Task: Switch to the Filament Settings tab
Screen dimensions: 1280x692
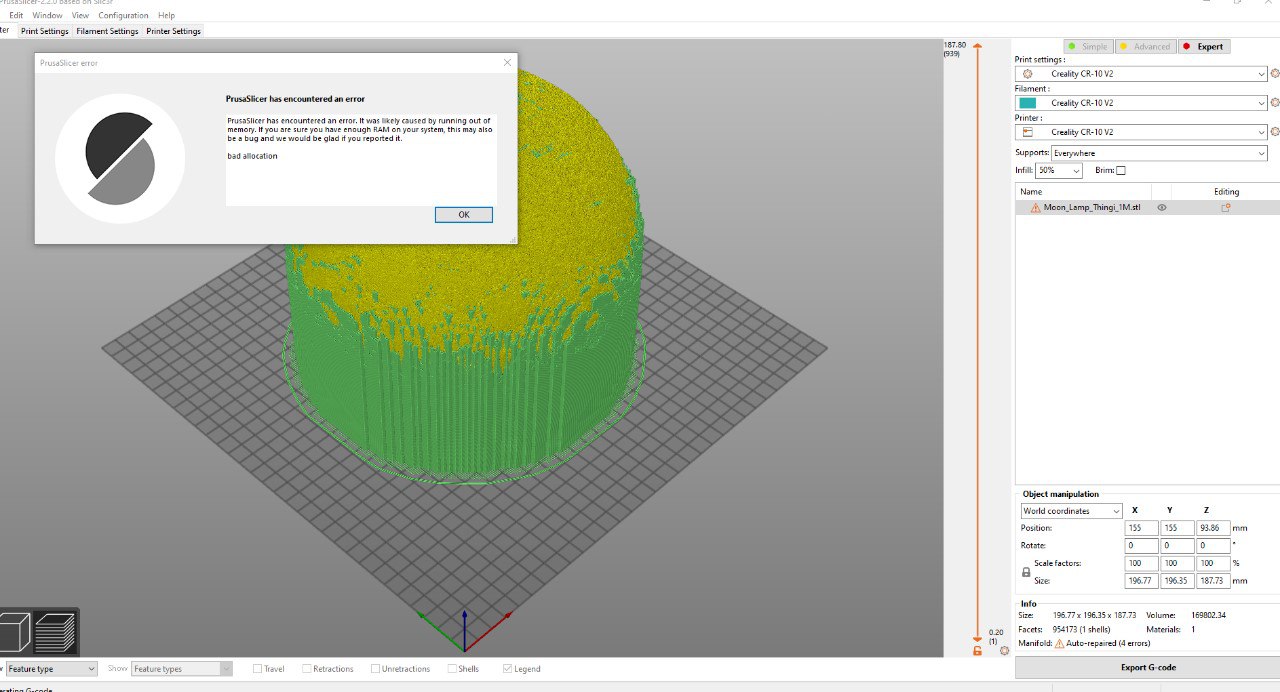Action: point(107,31)
